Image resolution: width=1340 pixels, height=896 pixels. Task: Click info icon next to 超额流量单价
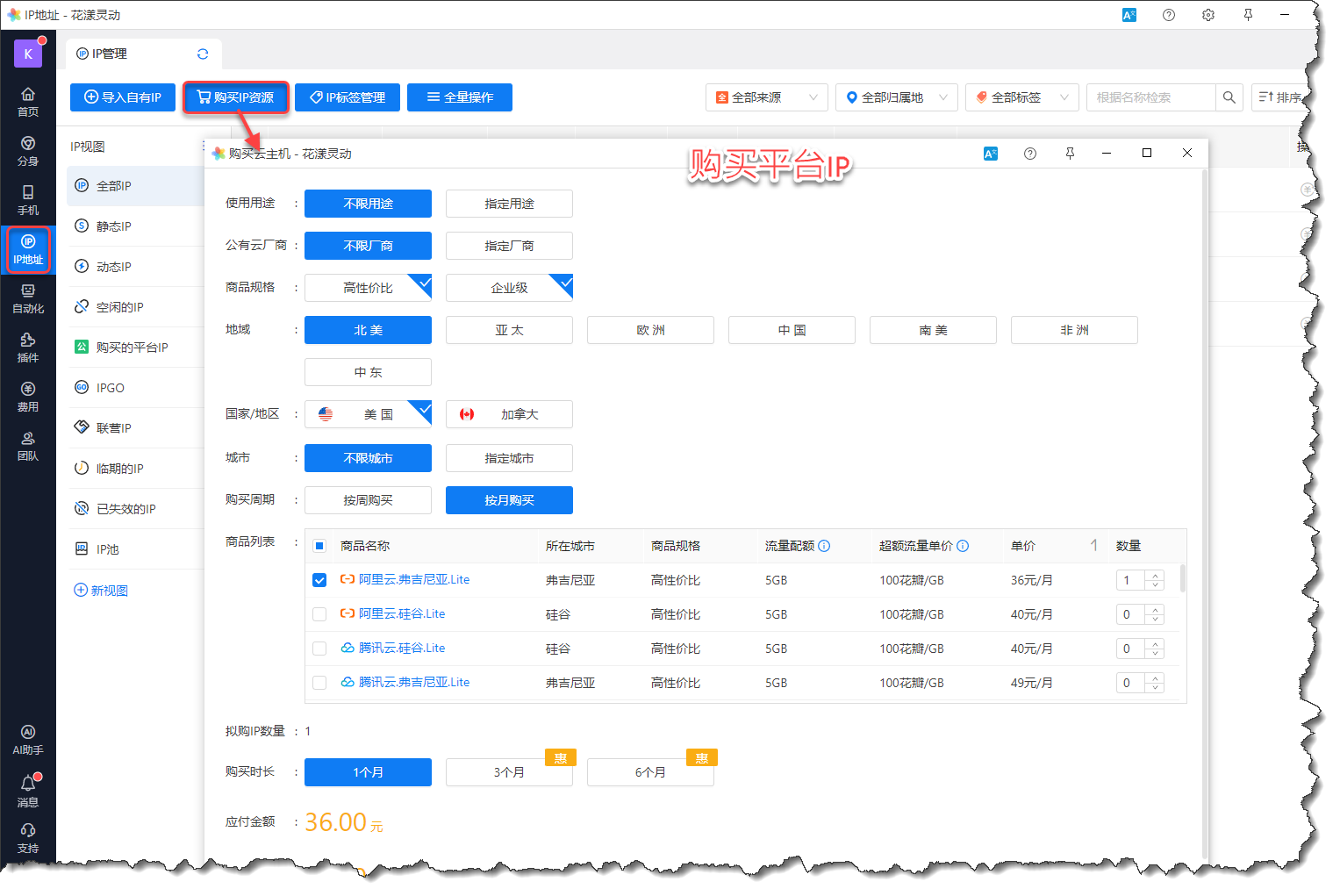tap(963, 546)
